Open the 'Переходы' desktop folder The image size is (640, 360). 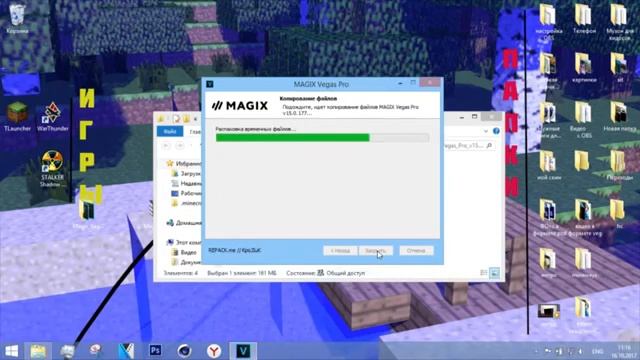619,165
